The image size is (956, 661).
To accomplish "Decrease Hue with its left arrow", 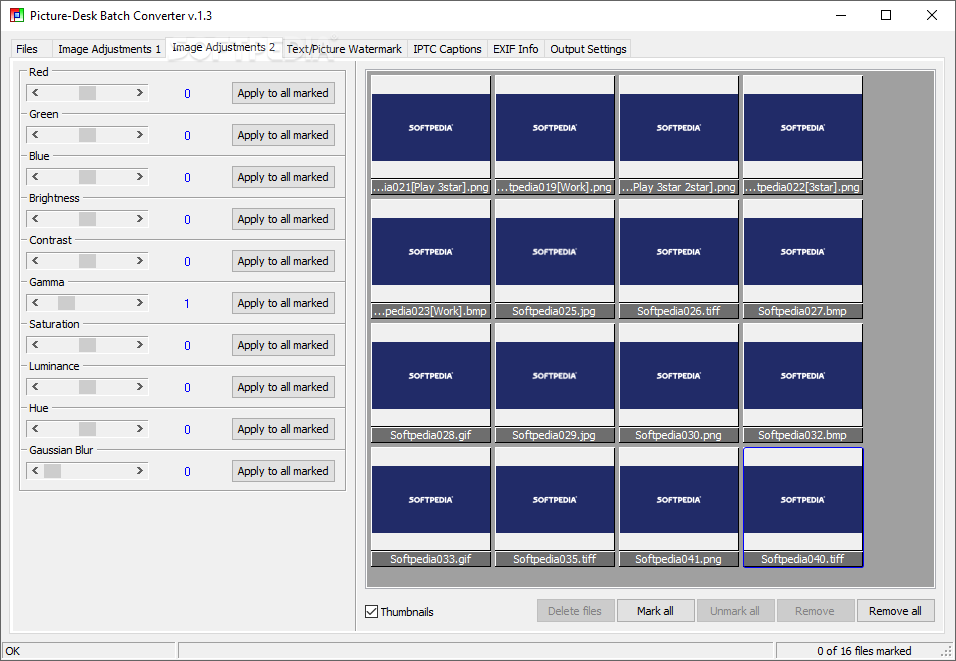I will click(35, 429).
